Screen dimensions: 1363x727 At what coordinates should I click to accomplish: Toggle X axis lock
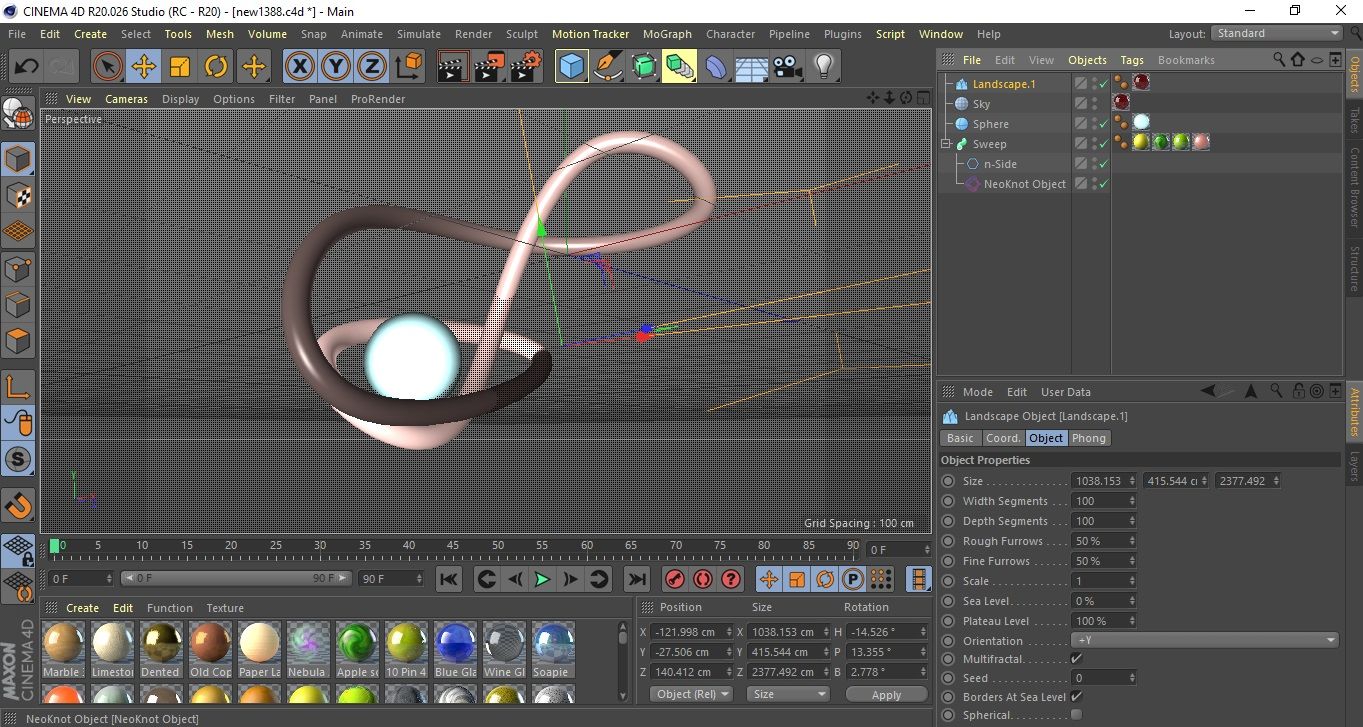(299, 67)
